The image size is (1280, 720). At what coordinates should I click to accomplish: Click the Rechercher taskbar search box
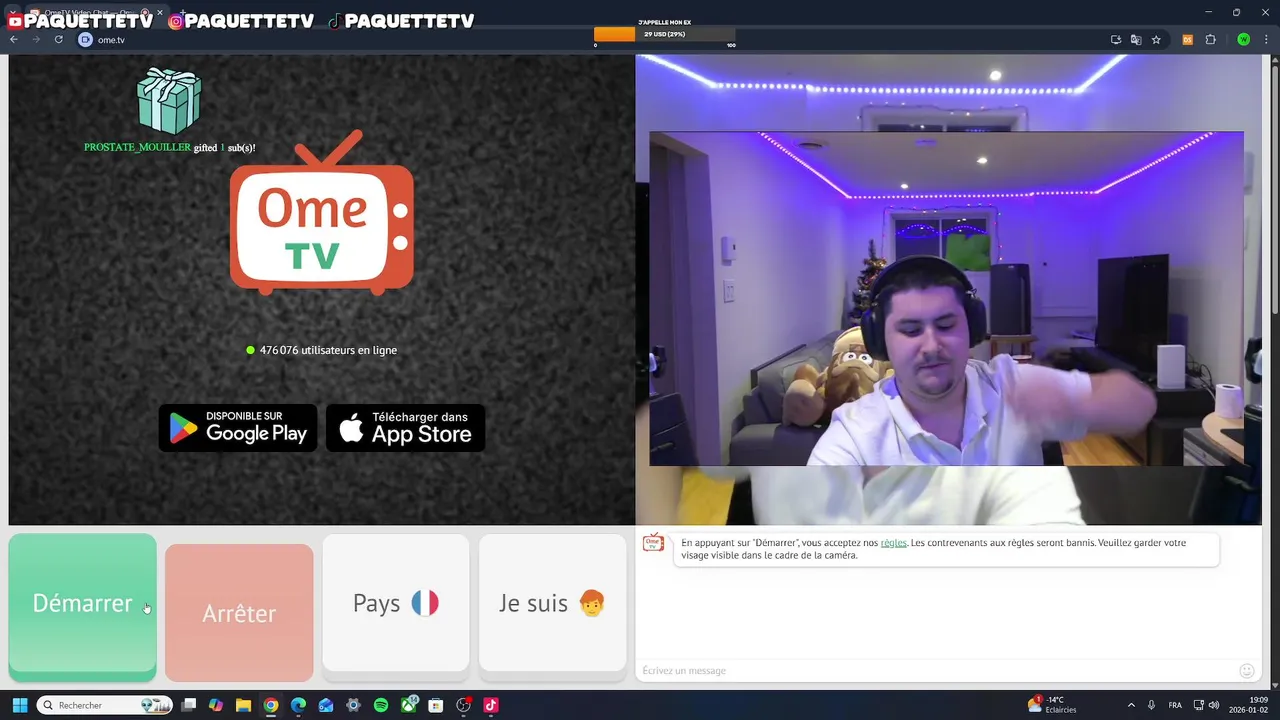[105, 705]
